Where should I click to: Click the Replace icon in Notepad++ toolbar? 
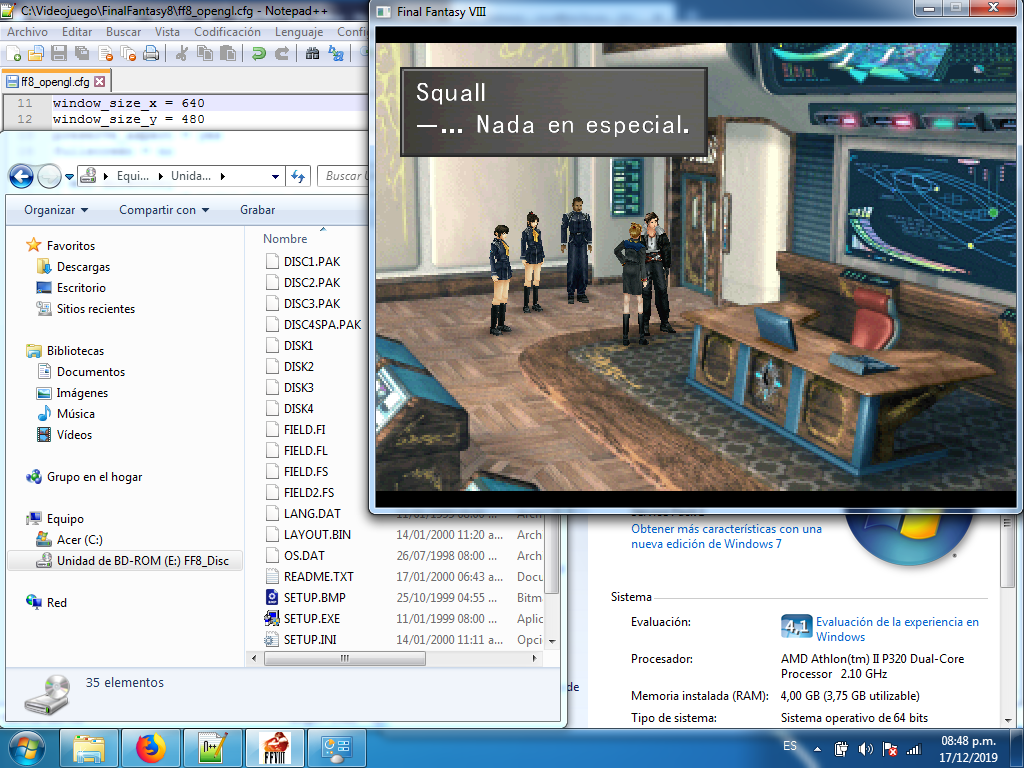coord(336,54)
